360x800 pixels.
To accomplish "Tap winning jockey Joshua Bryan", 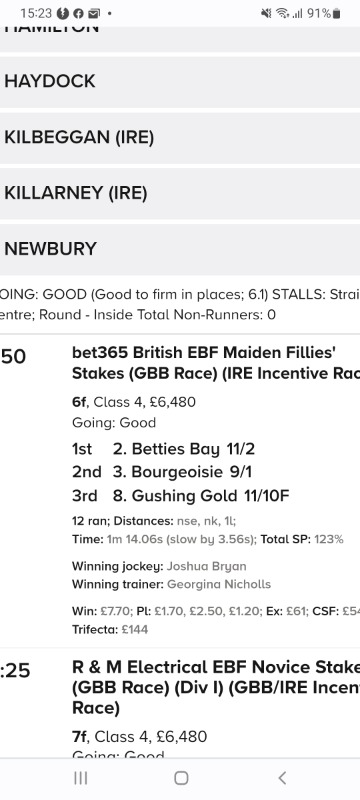I will pyautogui.click(x=207, y=566).
